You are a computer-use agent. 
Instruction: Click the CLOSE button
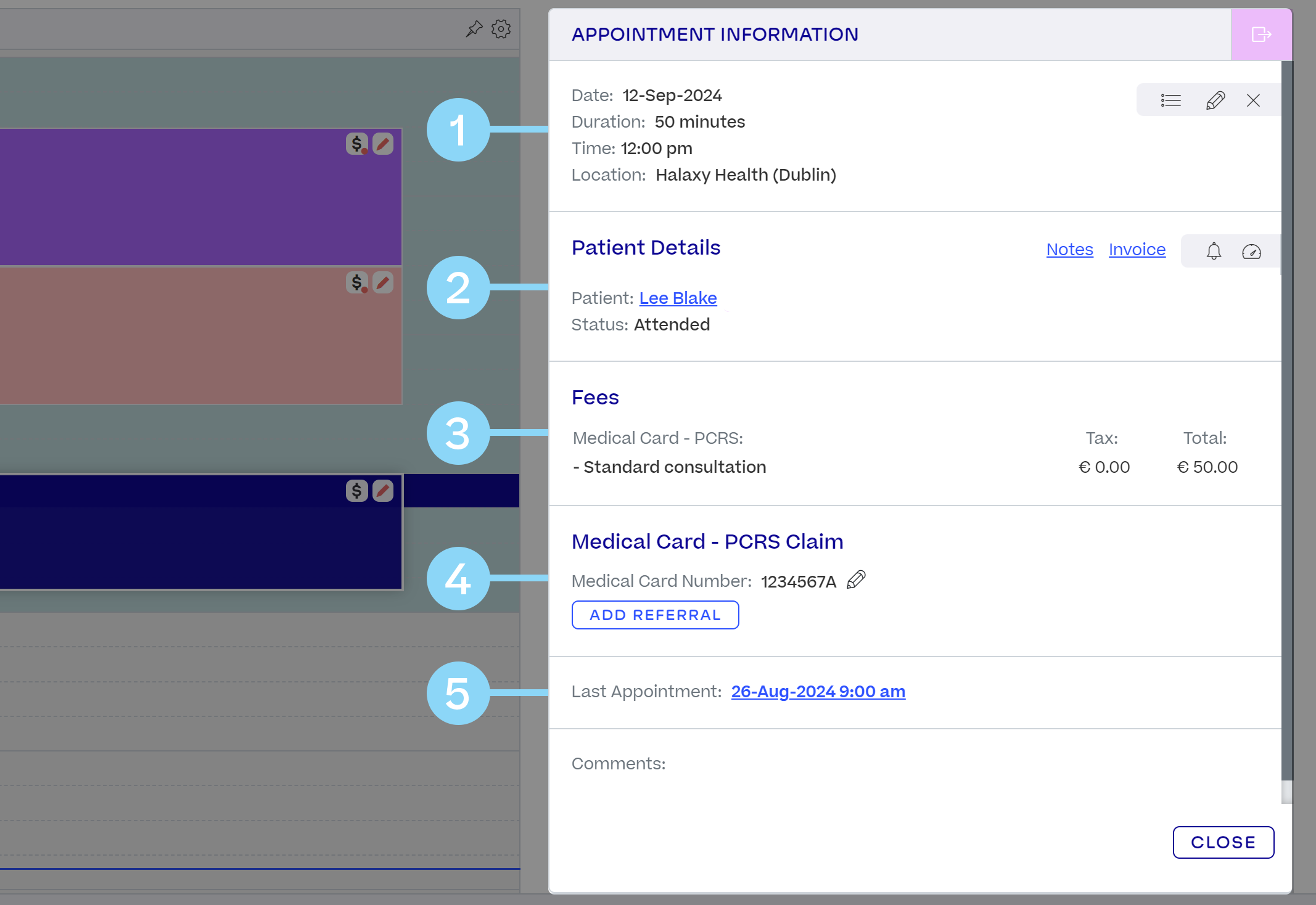coord(1223,842)
